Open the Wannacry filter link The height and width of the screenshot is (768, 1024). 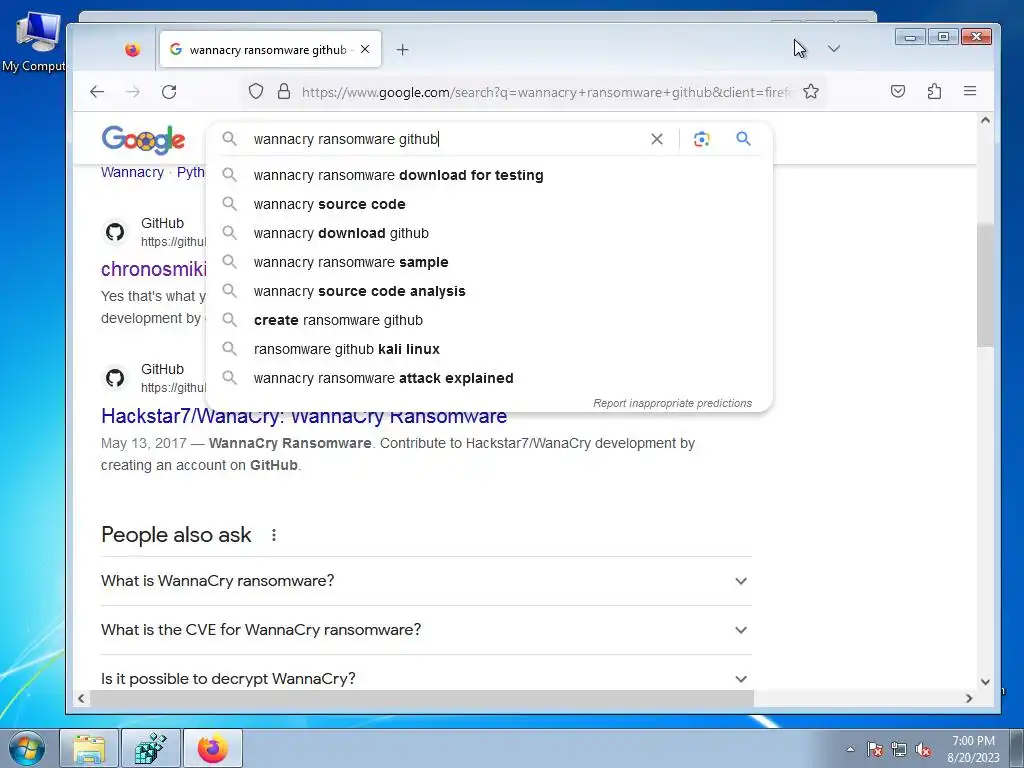pos(132,172)
